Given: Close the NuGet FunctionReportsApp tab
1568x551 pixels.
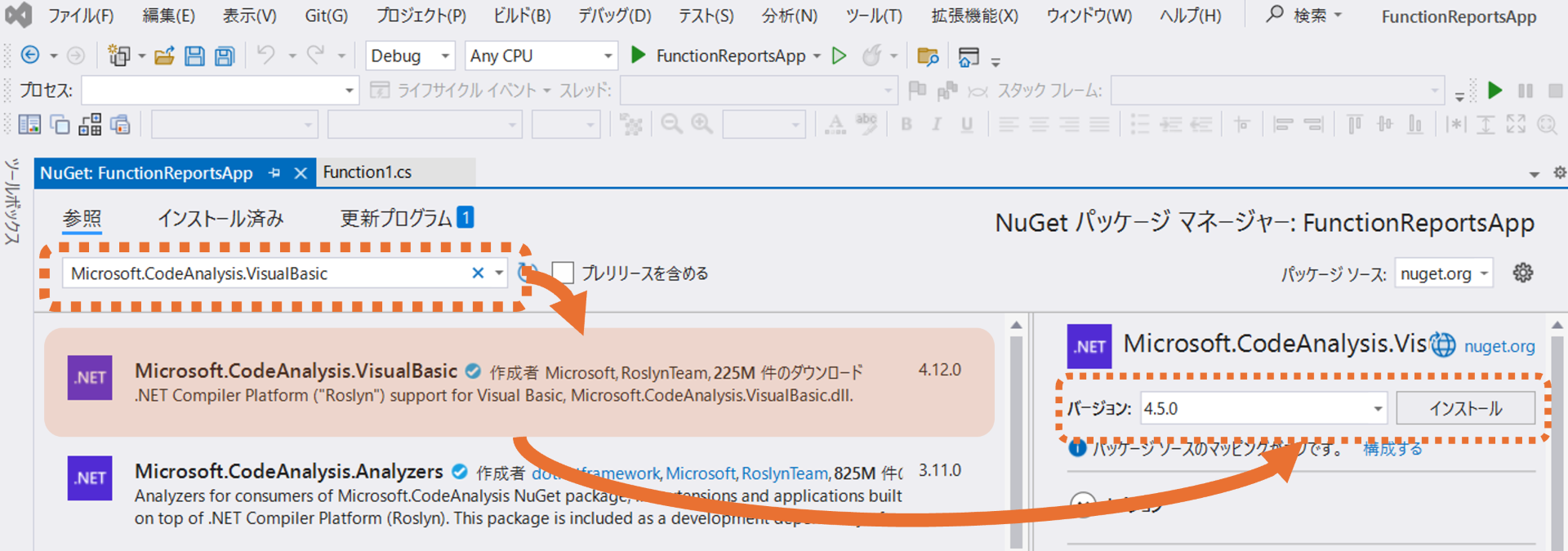Looking at the screenshot, I should click(x=301, y=173).
